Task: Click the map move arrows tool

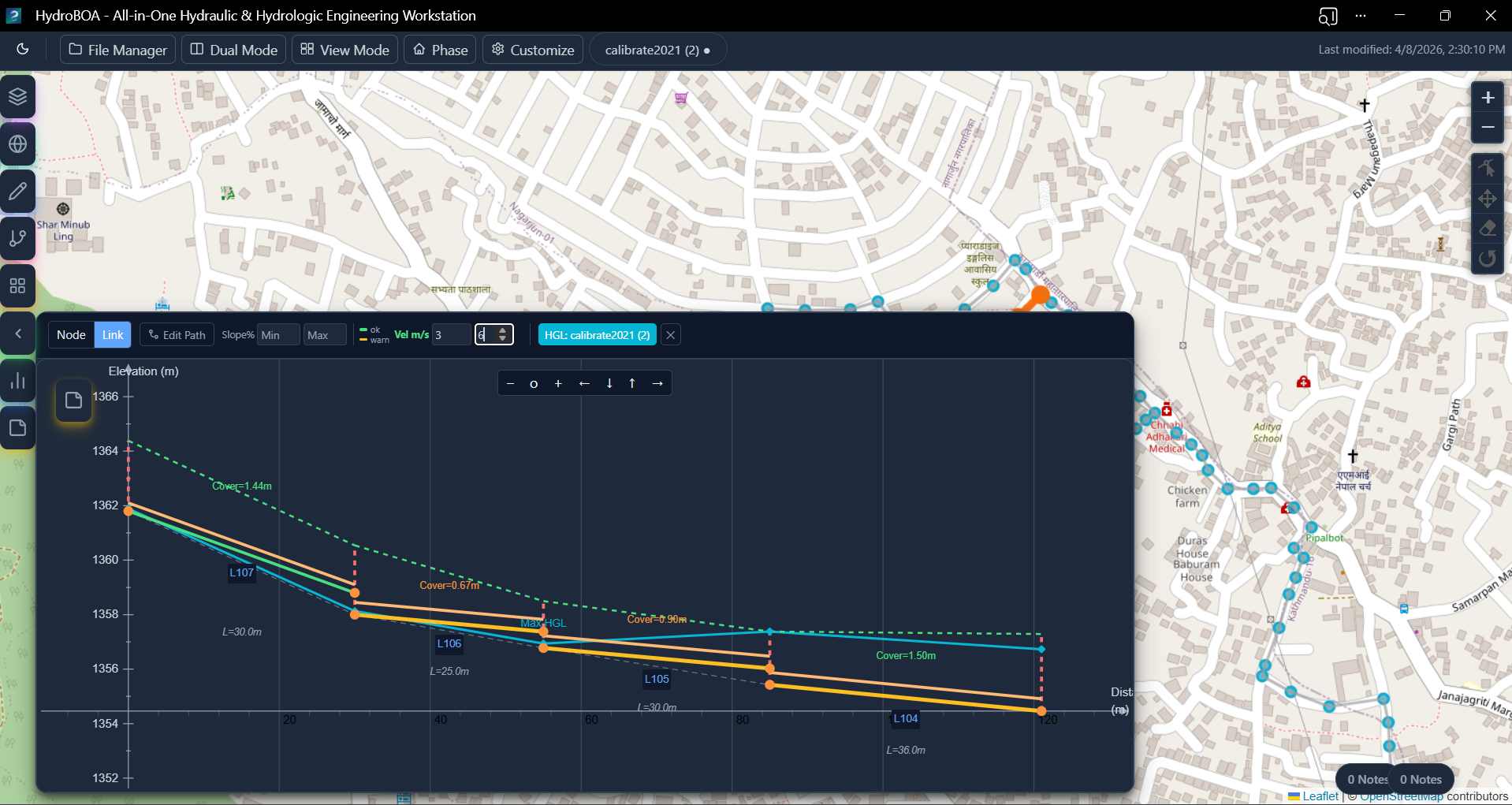Action: [1488, 199]
